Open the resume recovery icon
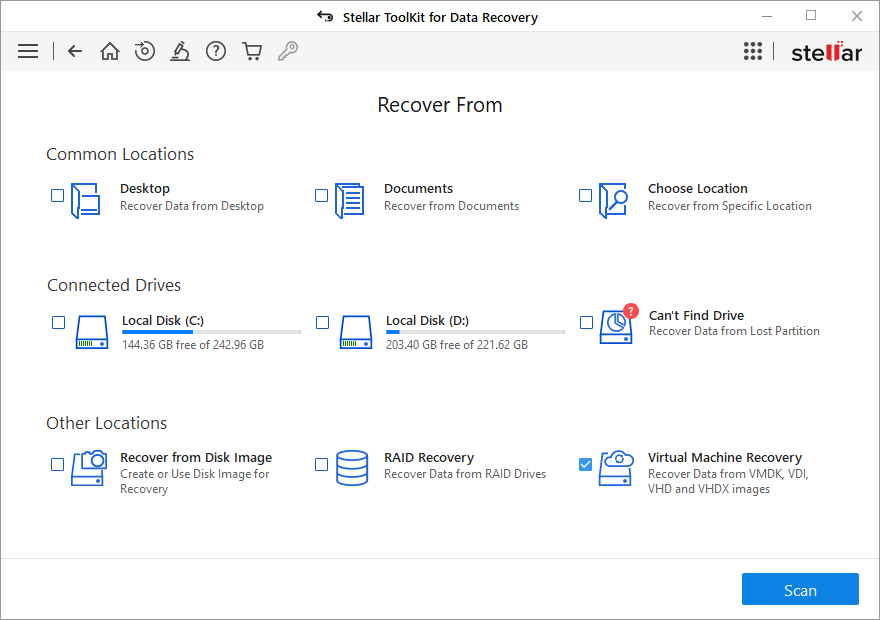The height and width of the screenshot is (620, 880). (x=144, y=50)
